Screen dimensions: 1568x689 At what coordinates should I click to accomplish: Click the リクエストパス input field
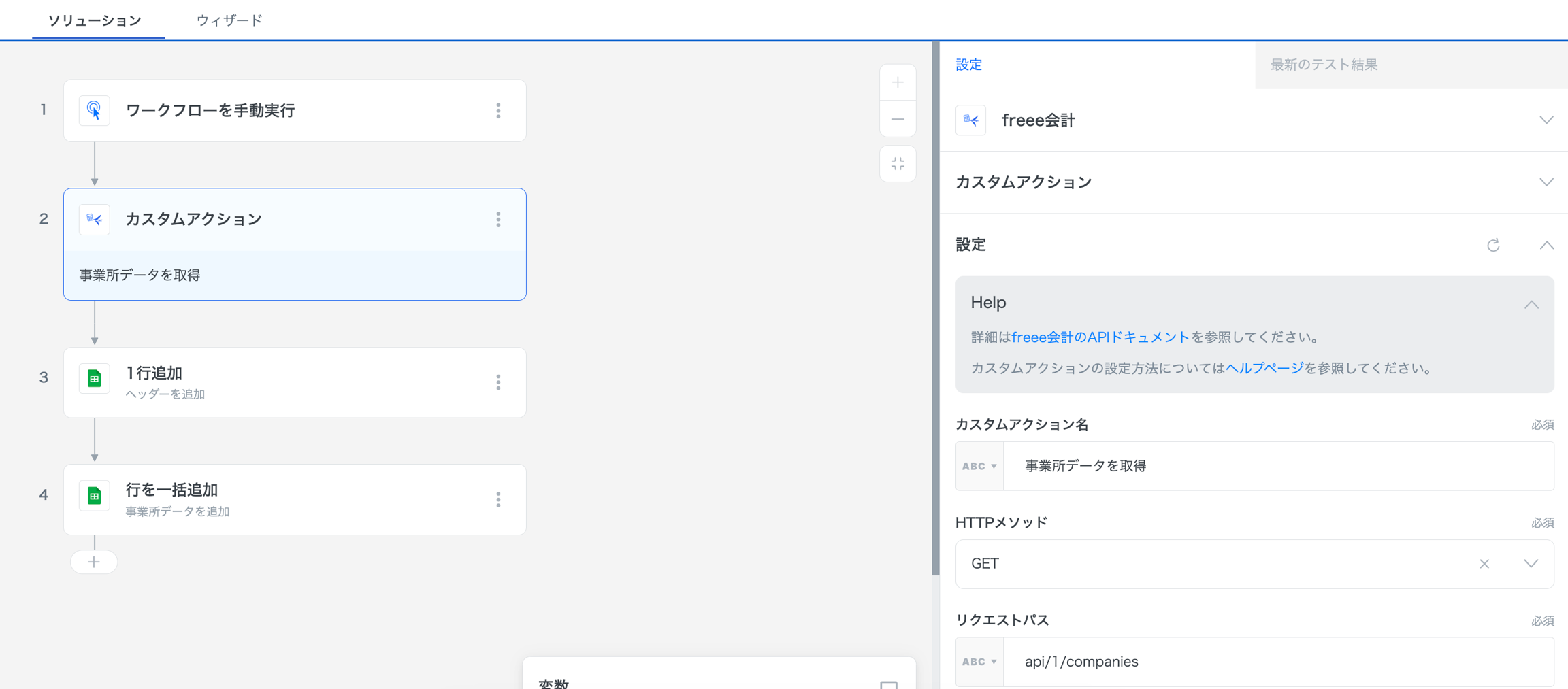click(1278, 662)
